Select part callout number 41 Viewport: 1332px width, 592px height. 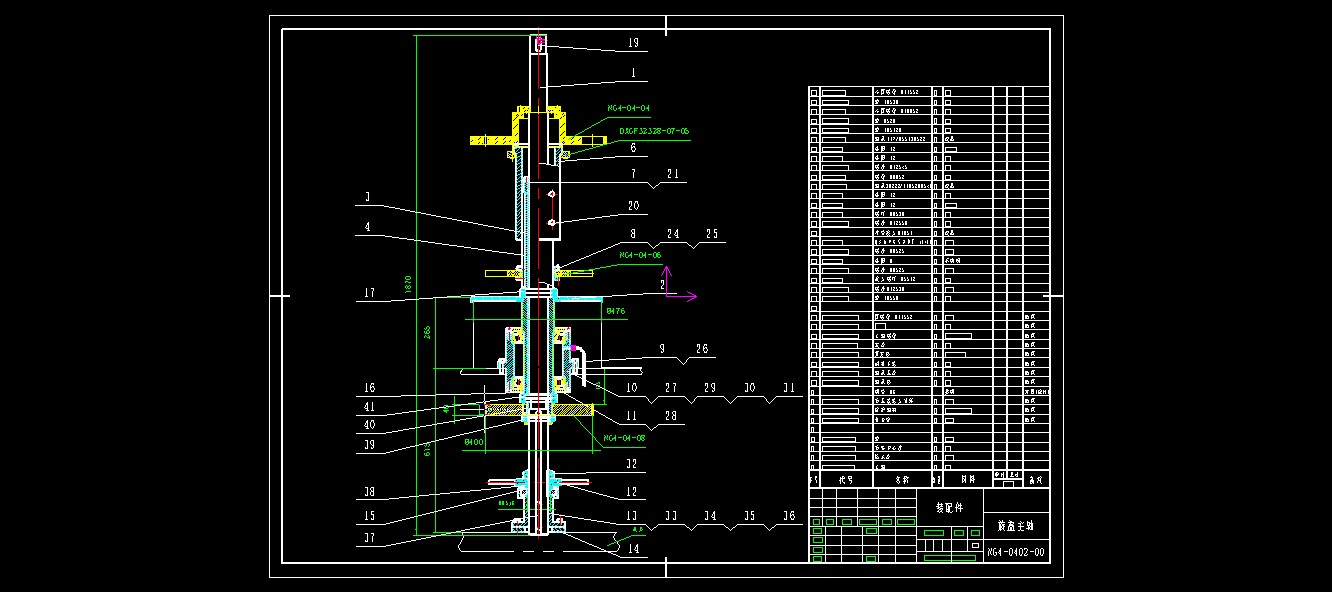[369, 407]
